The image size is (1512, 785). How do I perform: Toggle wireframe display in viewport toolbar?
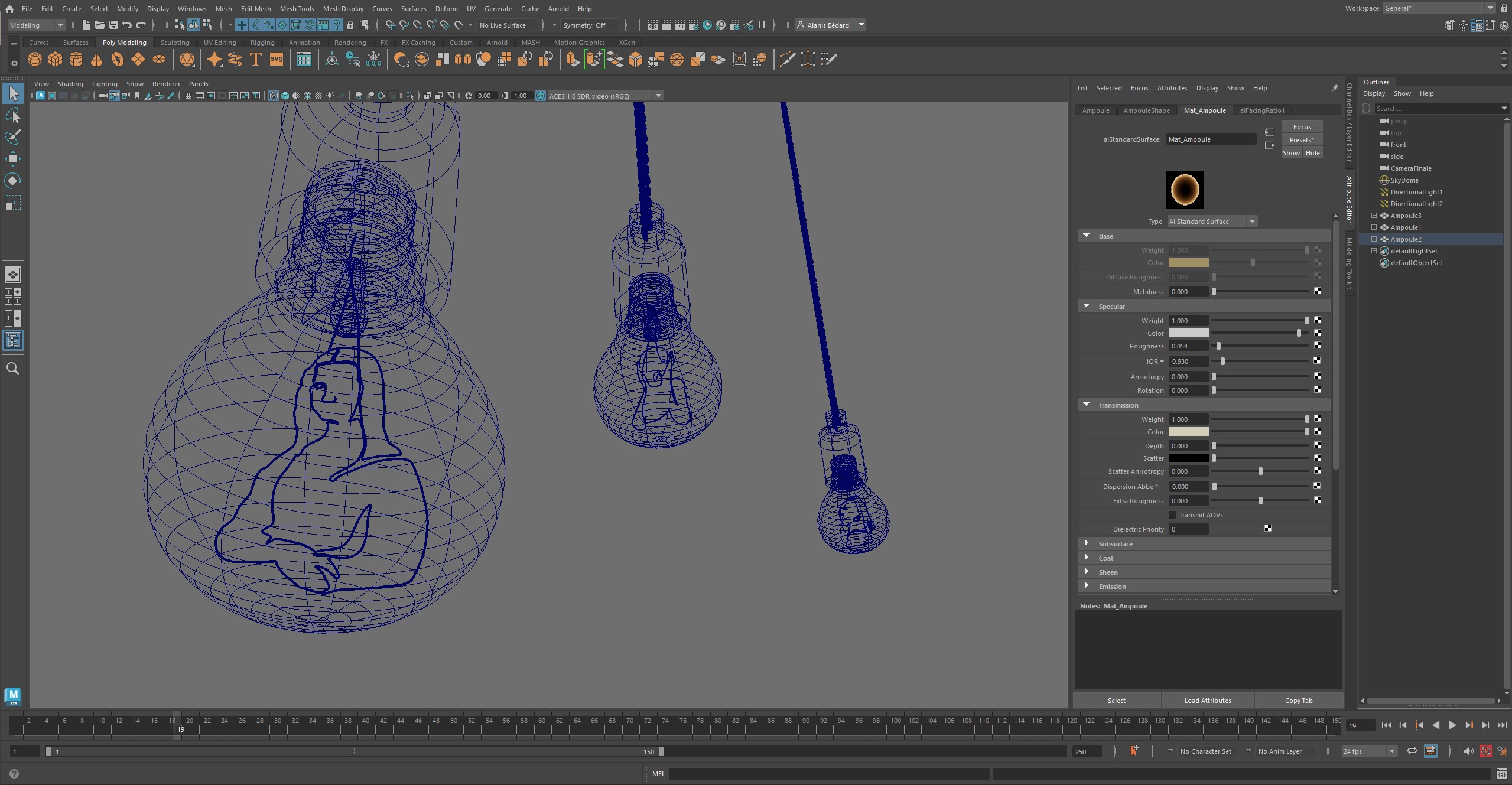274,96
